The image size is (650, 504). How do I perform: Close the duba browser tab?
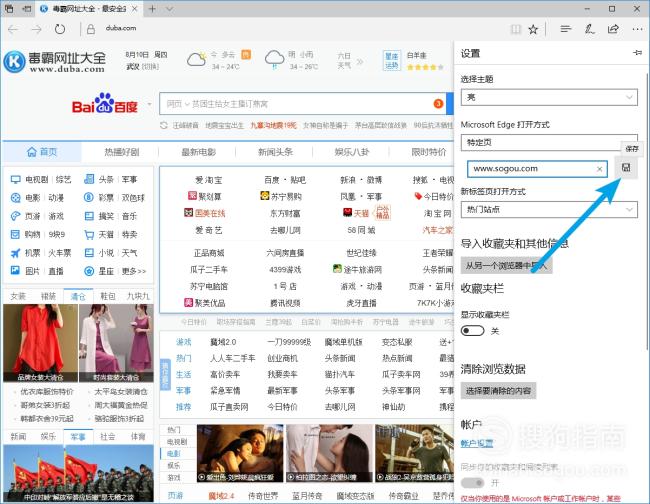tap(134, 9)
